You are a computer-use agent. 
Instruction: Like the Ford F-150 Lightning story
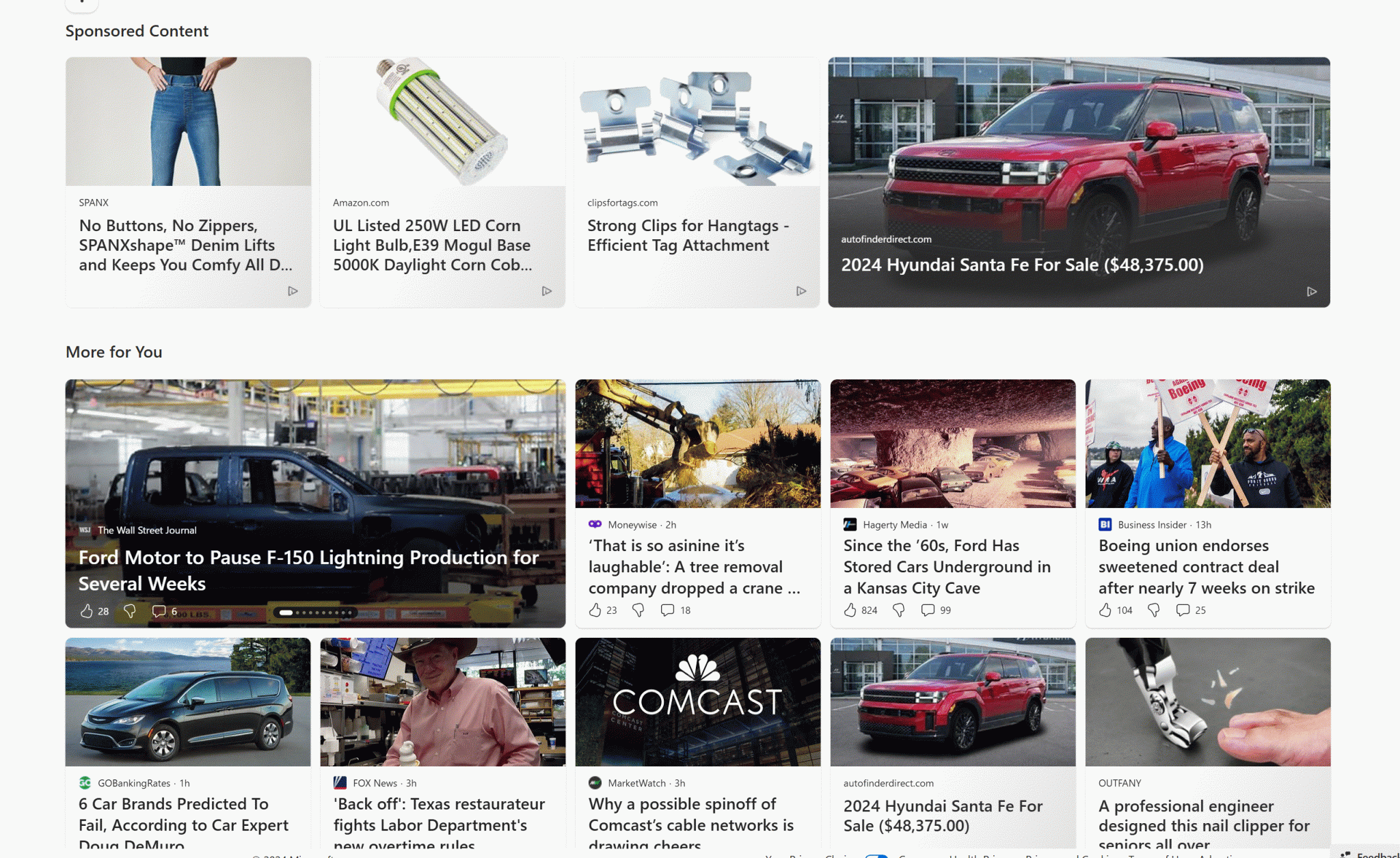pyautogui.click(x=87, y=611)
